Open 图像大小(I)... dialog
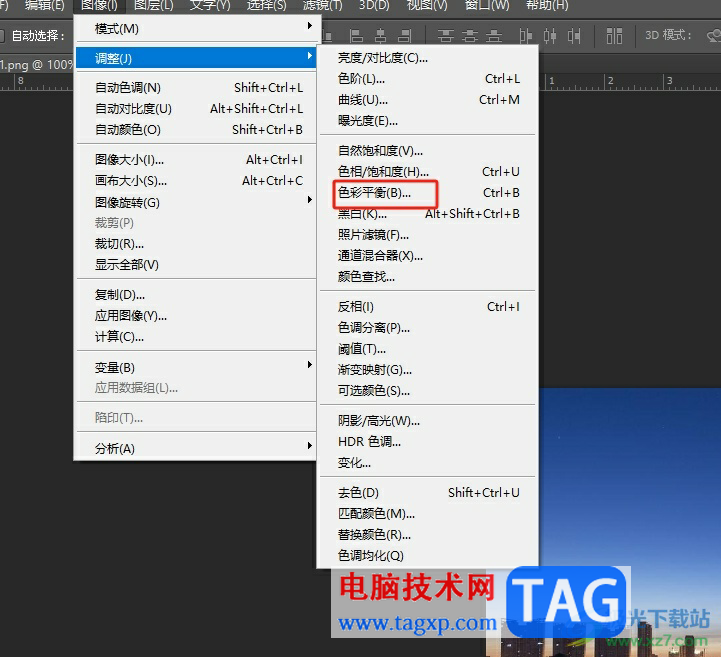Image resolution: width=721 pixels, height=657 pixels. pos(196,160)
